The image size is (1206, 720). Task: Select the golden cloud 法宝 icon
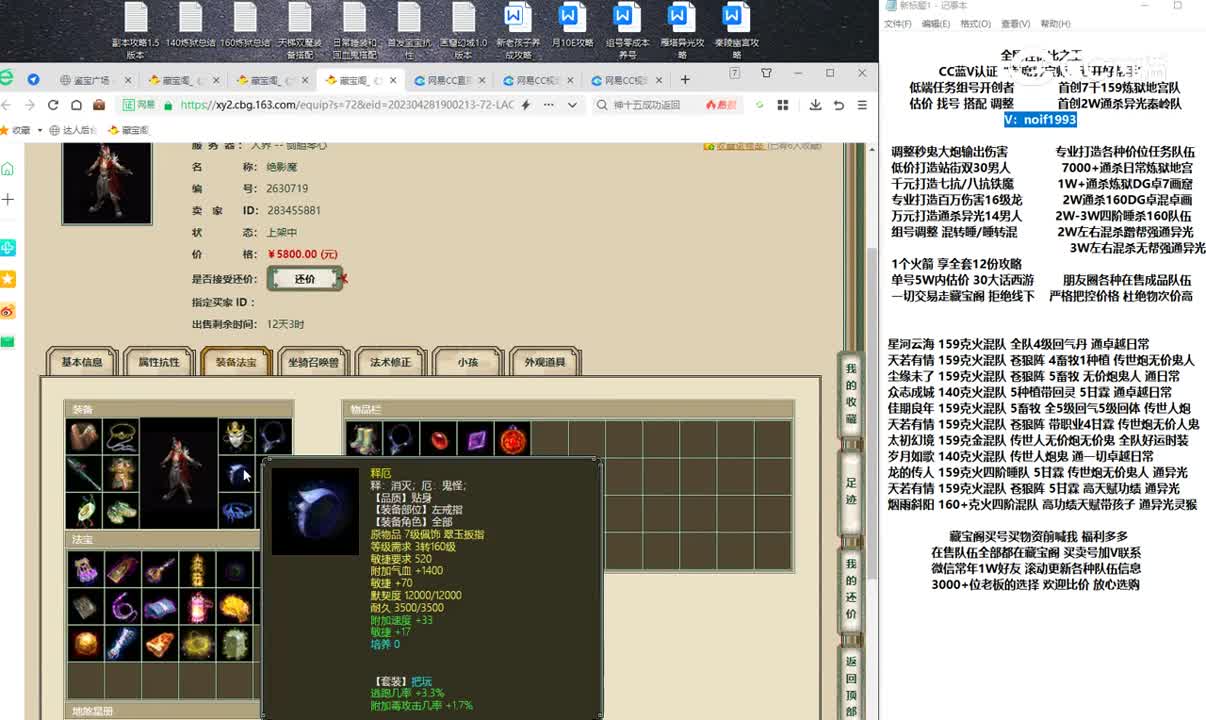(234, 606)
